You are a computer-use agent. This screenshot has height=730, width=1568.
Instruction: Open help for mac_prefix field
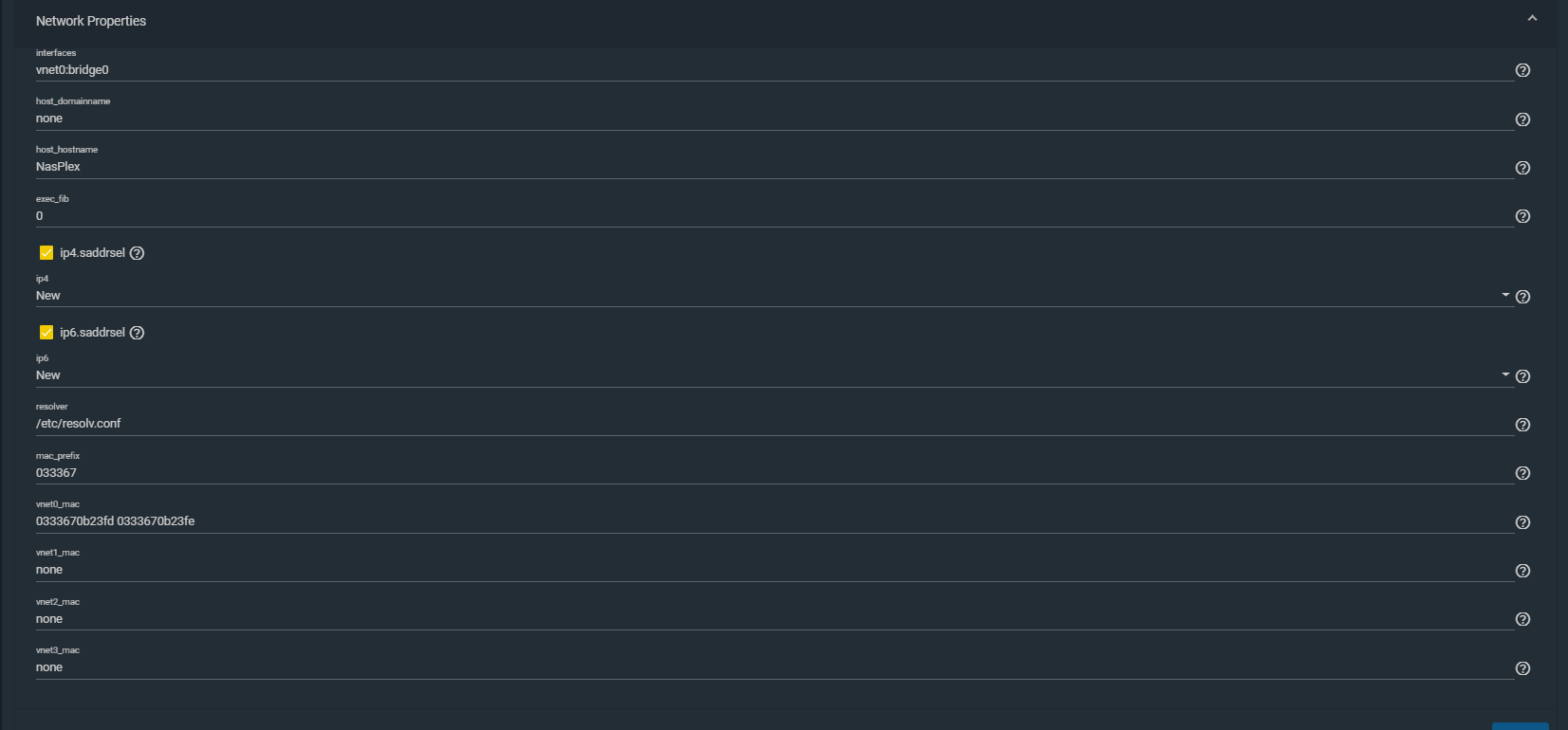1522,473
